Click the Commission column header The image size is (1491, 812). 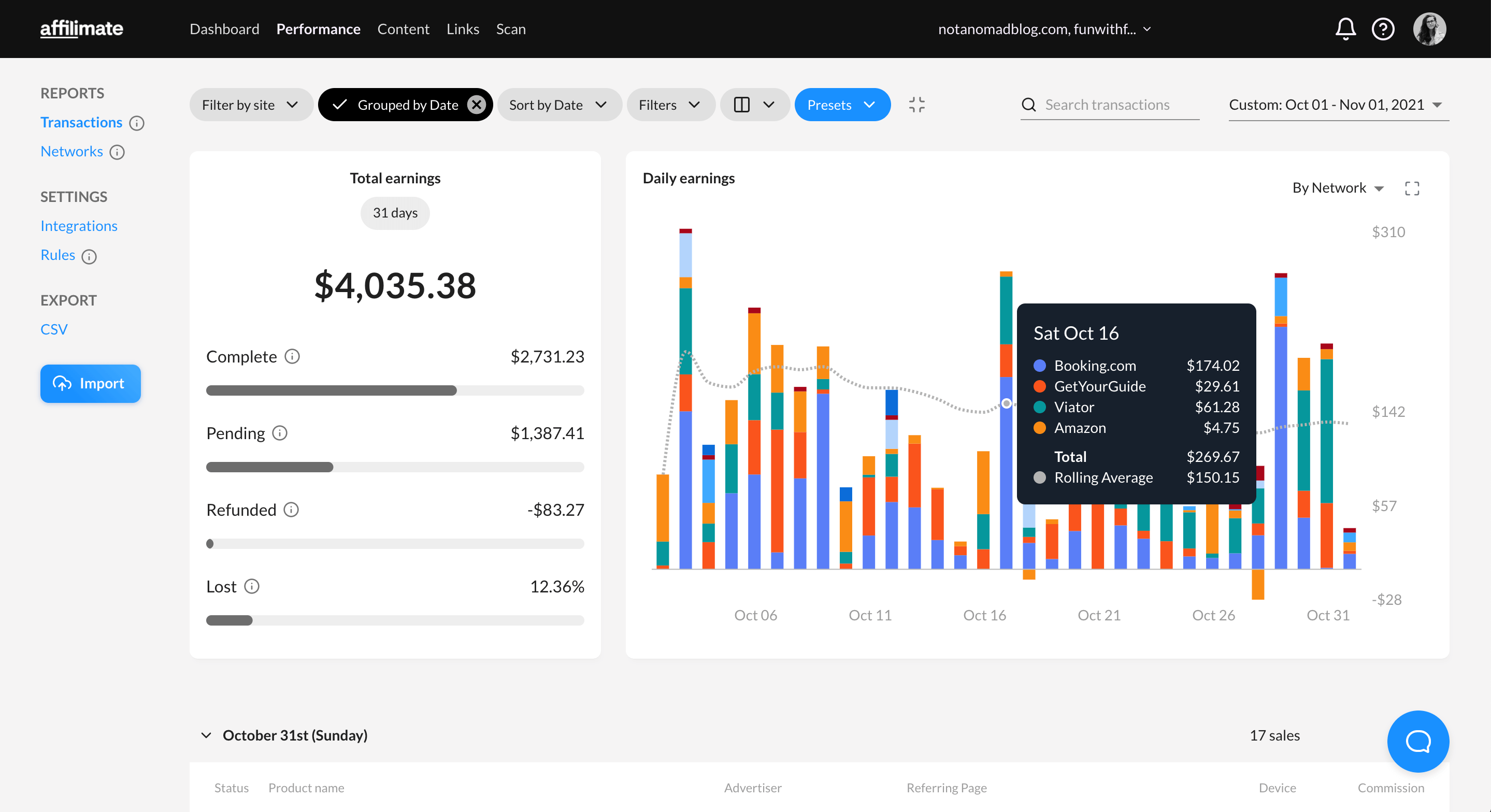(1390, 788)
